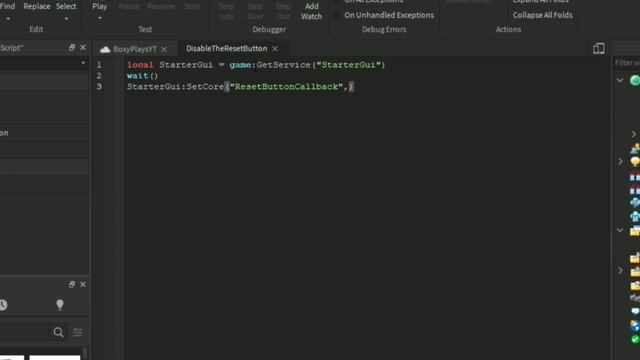Switch to the BoxyPlaysYT tab
This screenshot has height=360, width=640.
pos(134,49)
